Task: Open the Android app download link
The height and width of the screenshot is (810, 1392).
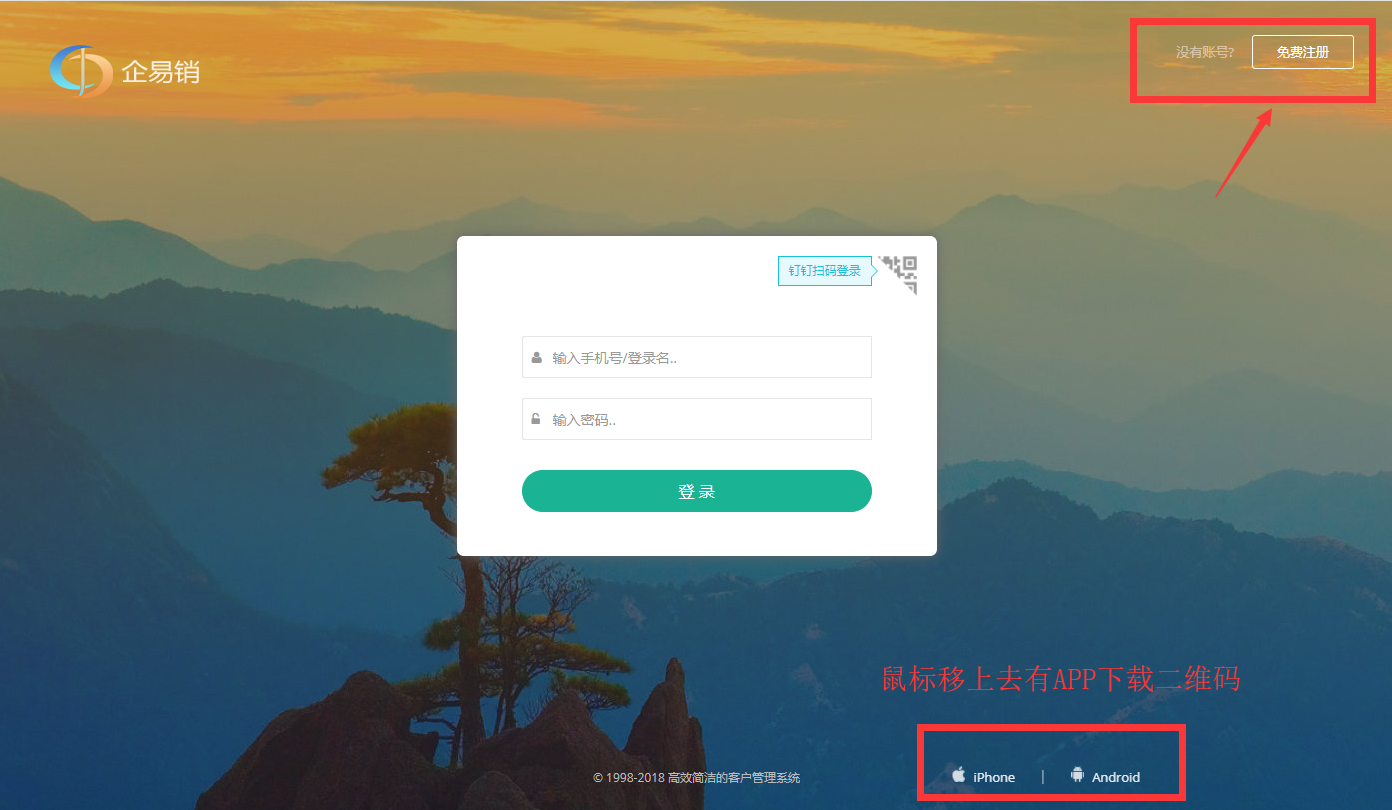Action: 1115,777
